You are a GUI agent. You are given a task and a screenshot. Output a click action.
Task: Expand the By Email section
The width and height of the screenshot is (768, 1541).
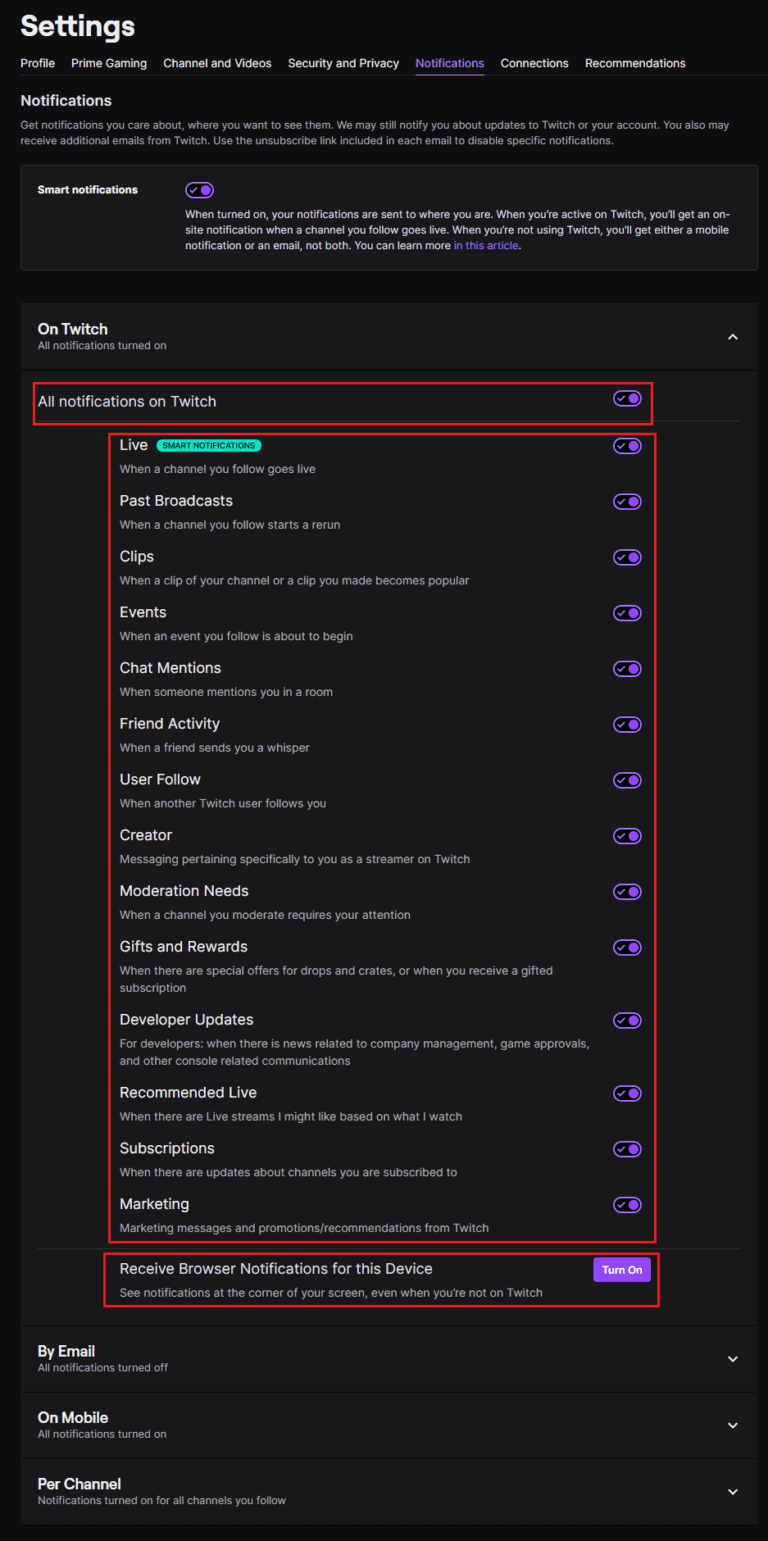[732, 1359]
